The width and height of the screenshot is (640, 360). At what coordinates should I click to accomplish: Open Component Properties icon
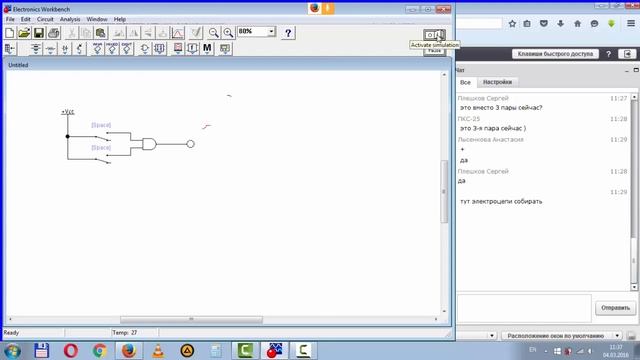(x=196, y=33)
